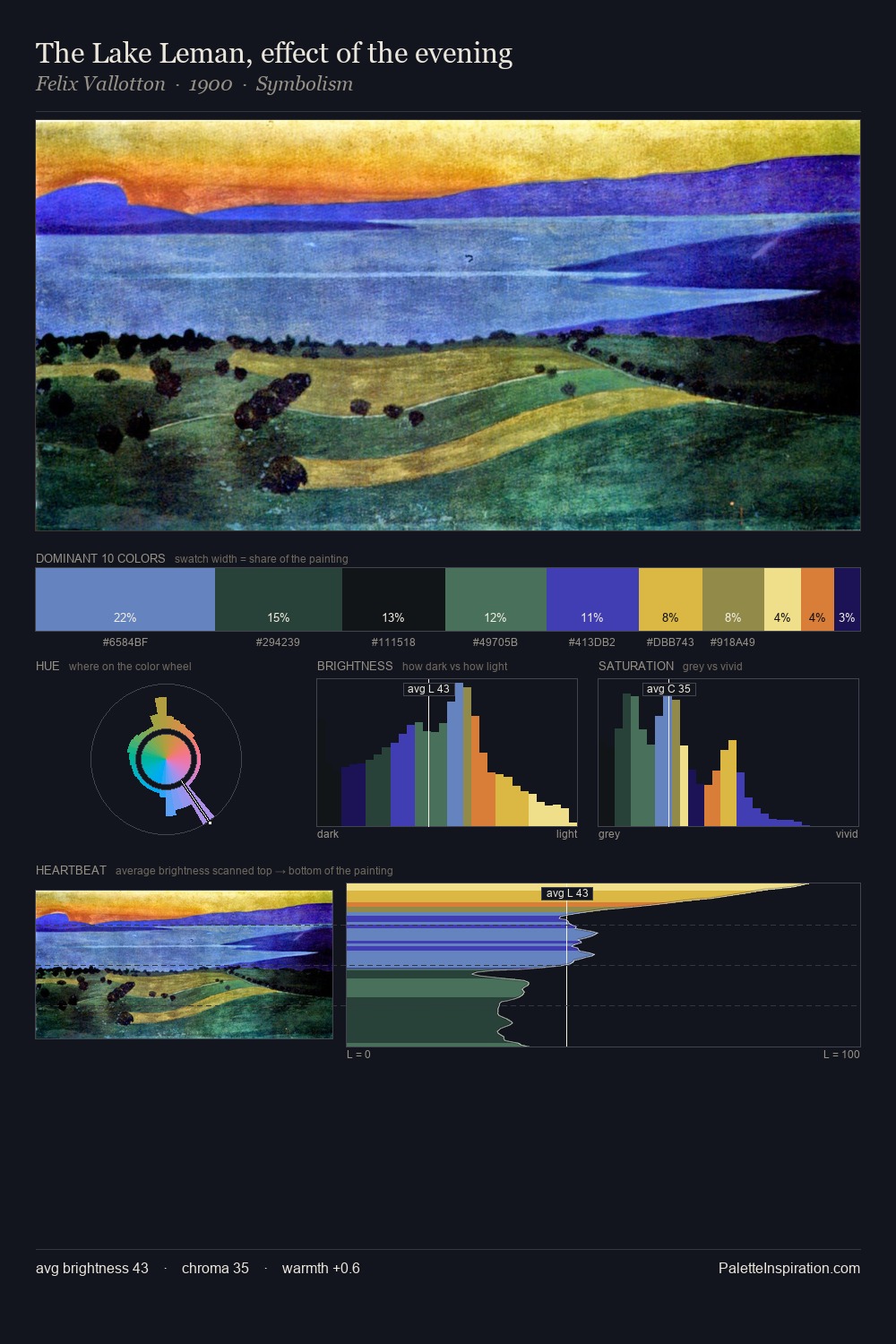The height and width of the screenshot is (1344, 896).
Task: Click the 'HEARTBEAT' section heading
Action: pyautogui.click(x=71, y=870)
